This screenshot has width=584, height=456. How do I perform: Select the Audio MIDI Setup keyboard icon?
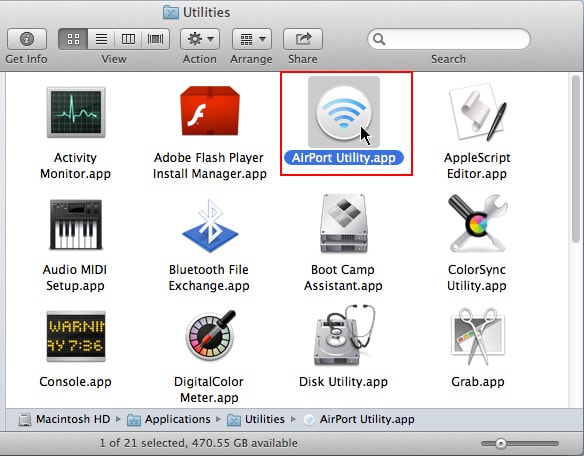pyautogui.click(x=76, y=224)
